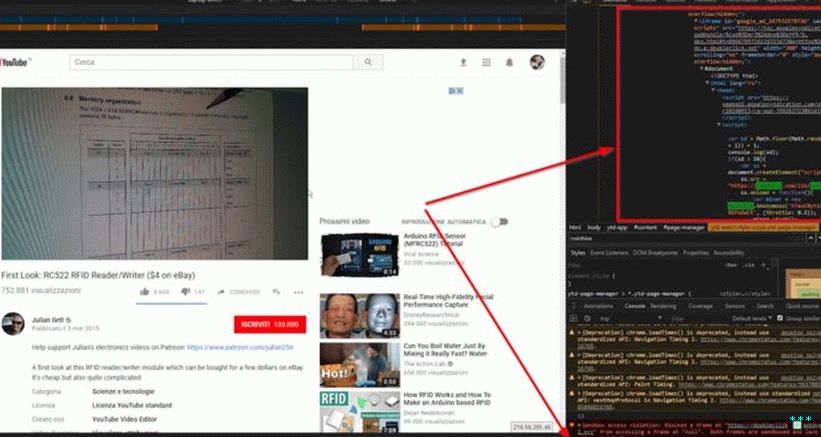
Task: Open the account avatar menu
Action: click(x=537, y=62)
